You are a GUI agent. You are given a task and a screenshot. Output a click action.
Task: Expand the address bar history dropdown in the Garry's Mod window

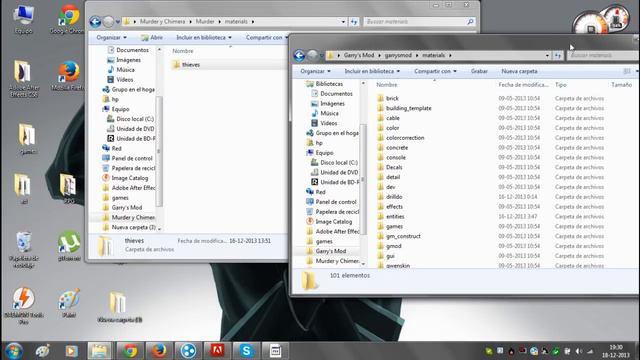tap(547, 56)
